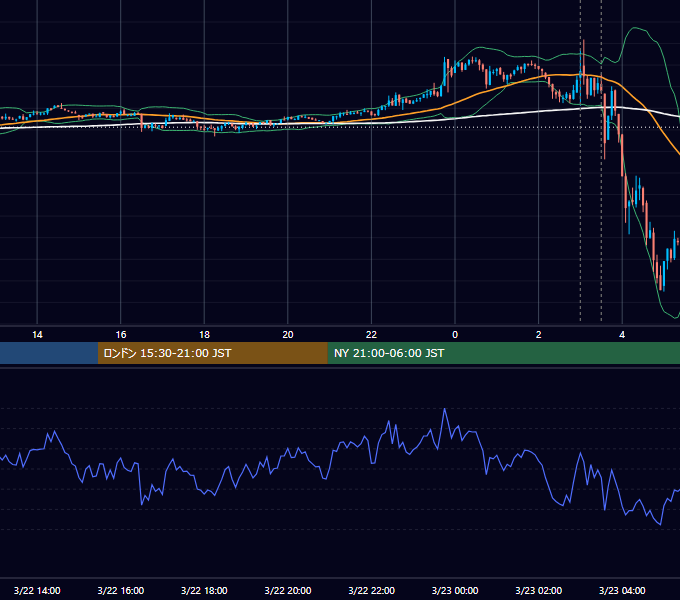Select the ロンドン 15:30-21:00 JST session bar
680x600 pixels.
(x=212, y=353)
